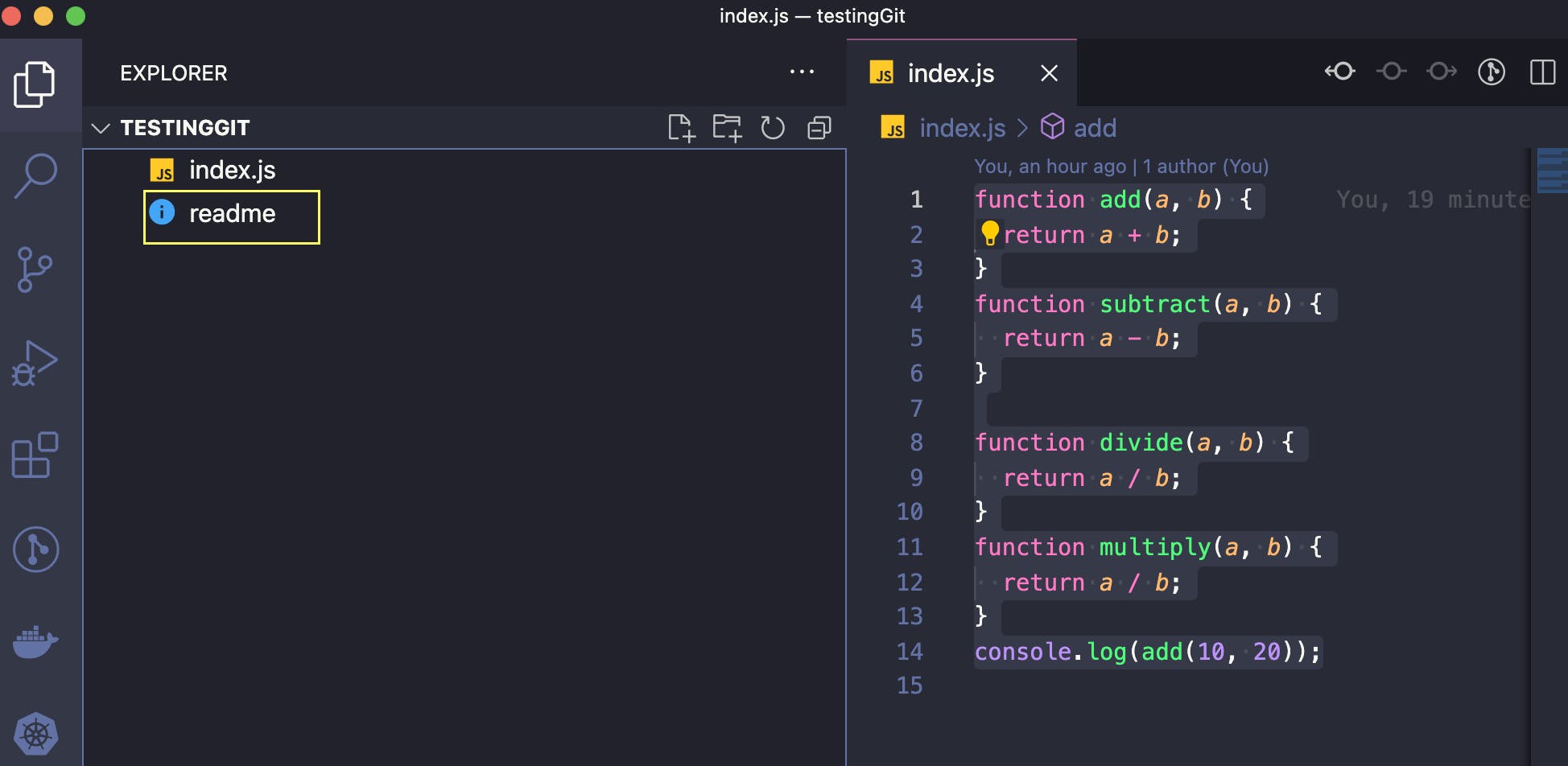The image size is (1568, 766).
Task: Click the inline blame 'You, 19 minute' text
Action: pos(1433,200)
